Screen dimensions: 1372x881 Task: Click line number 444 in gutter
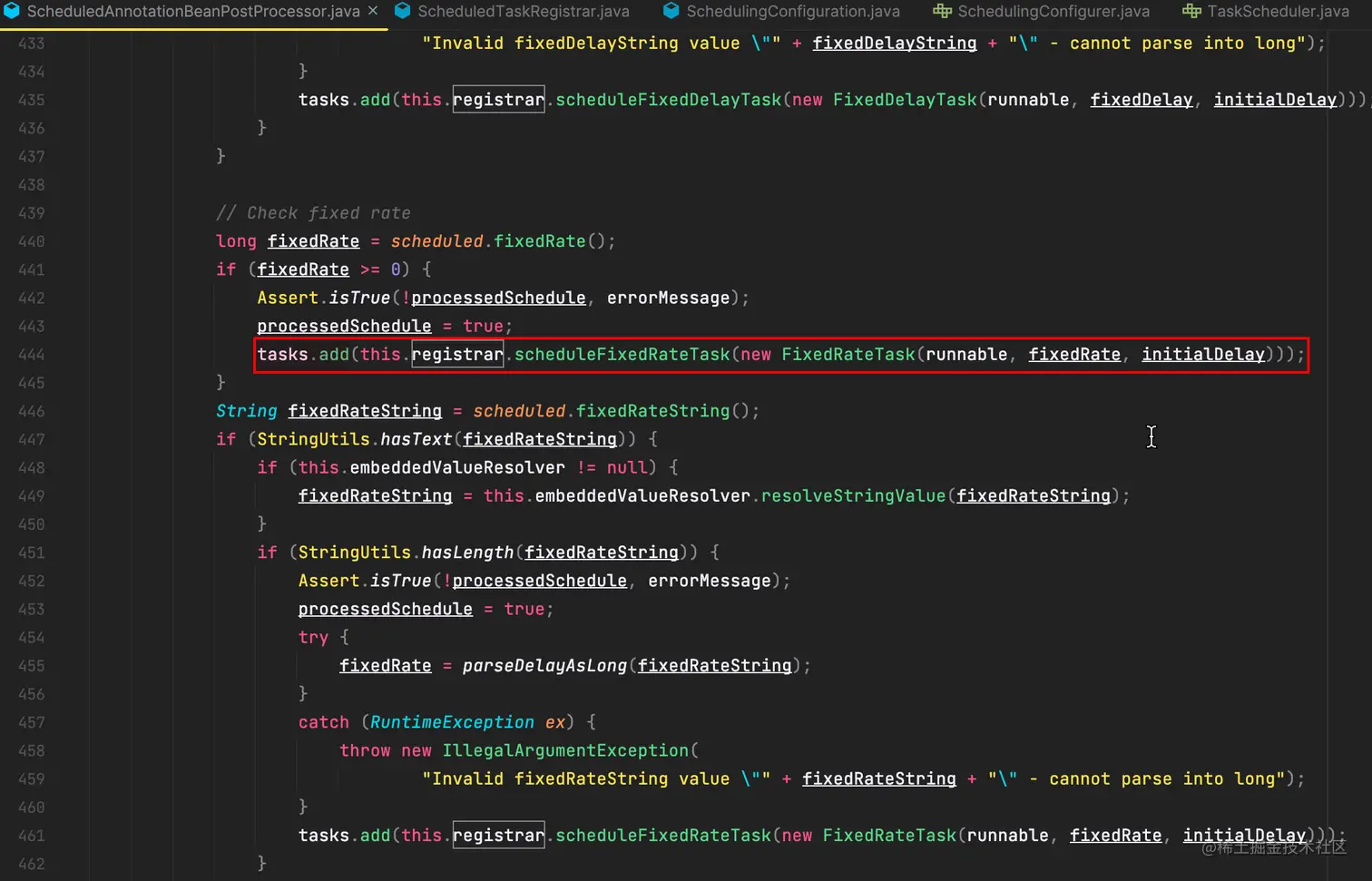click(31, 355)
